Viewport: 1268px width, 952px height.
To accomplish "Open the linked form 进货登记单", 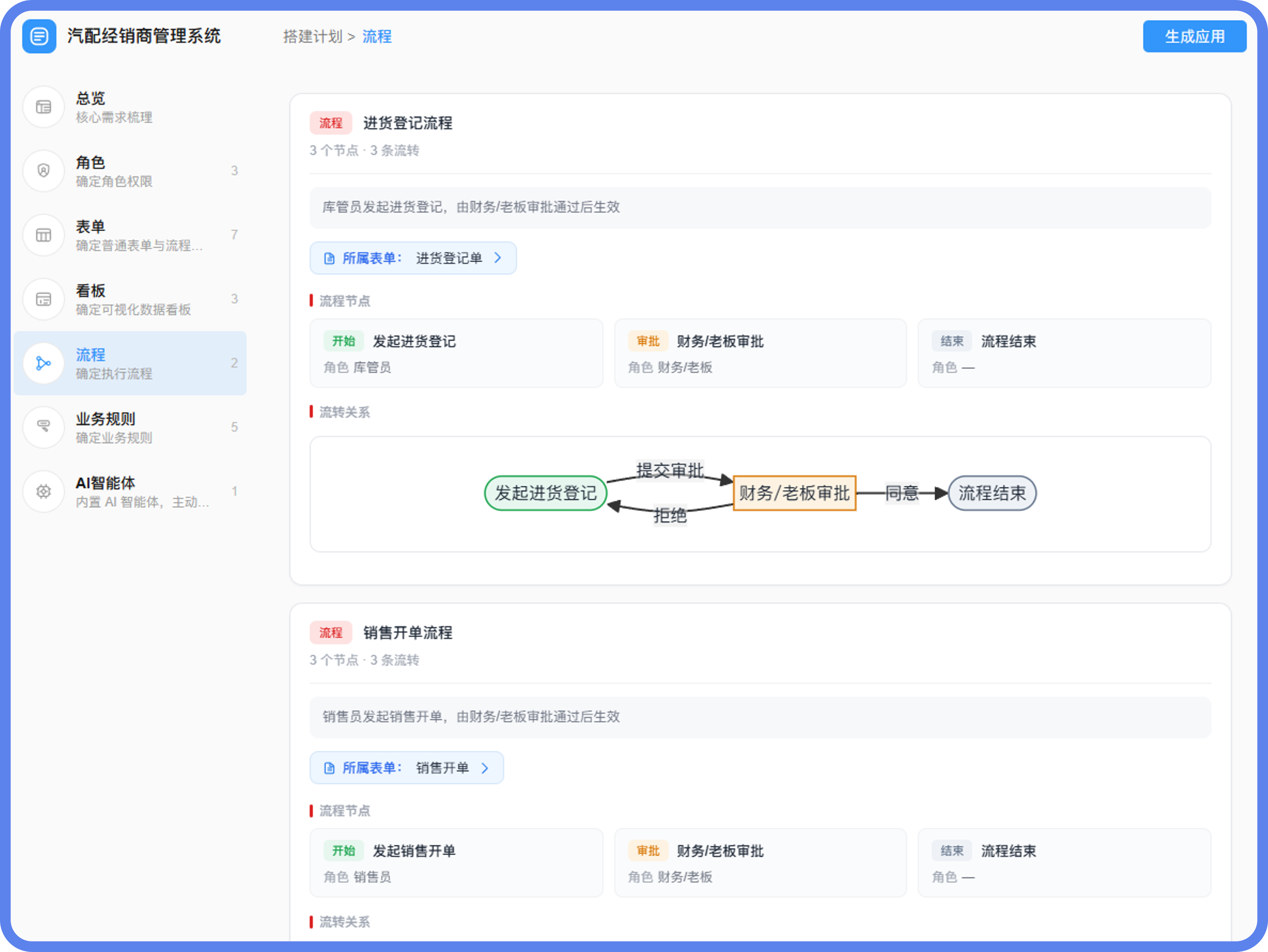I will (x=413, y=258).
